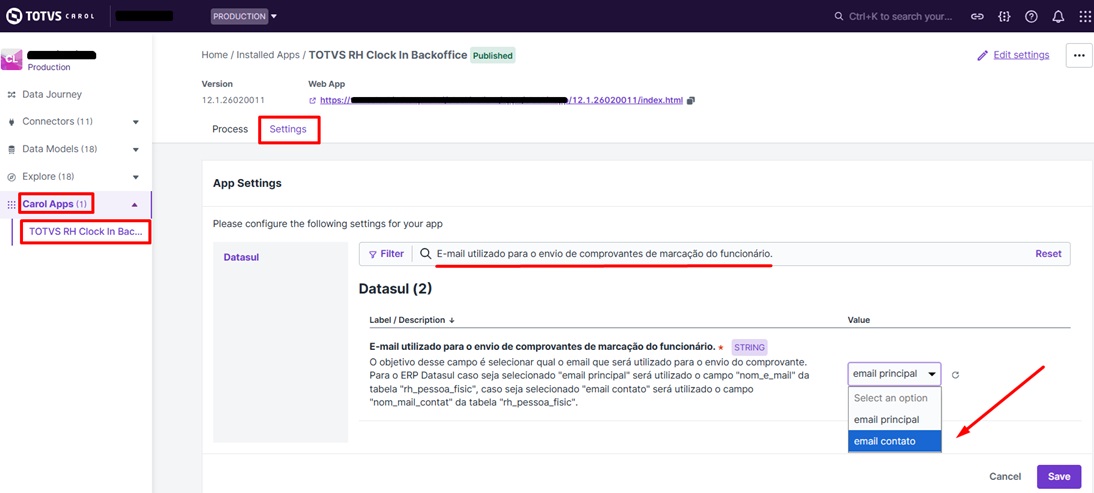The height and width of the screenshot is (493, 1094).
Task: Click the CL organization avatar
Action: pyautogui.click(x=12, y=59)
